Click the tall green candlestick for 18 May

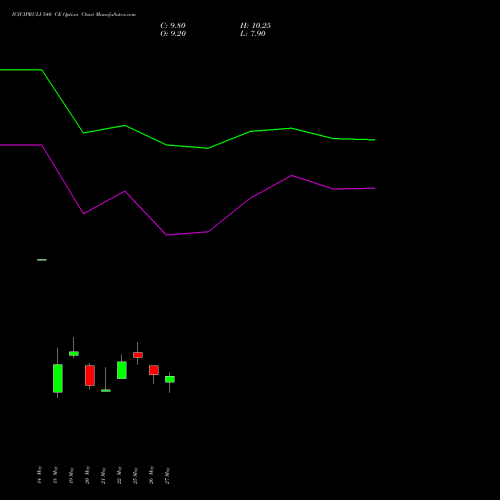point(58,378)
